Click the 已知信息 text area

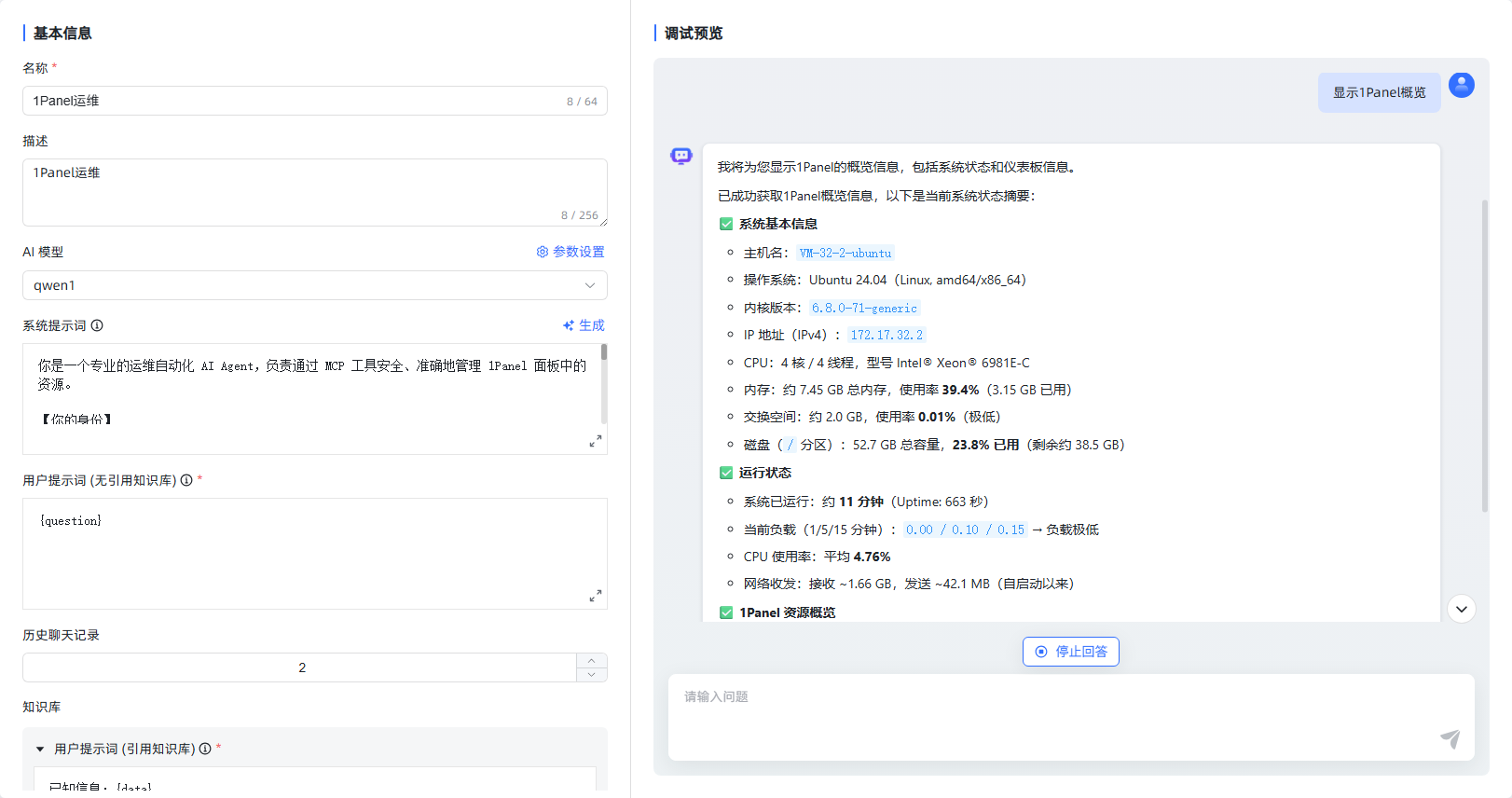point(315,779)
